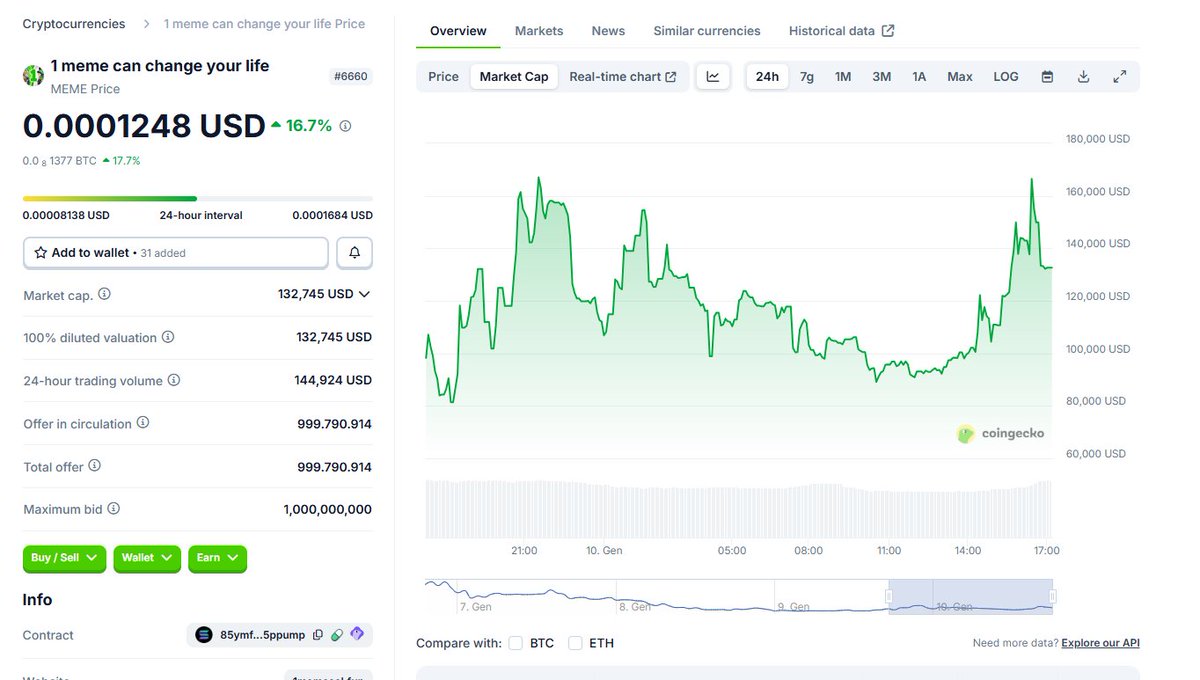This screenshot has width=1200, height=680.
Task: Open the Wallet dropdown
Action: [x=146, y=559]
